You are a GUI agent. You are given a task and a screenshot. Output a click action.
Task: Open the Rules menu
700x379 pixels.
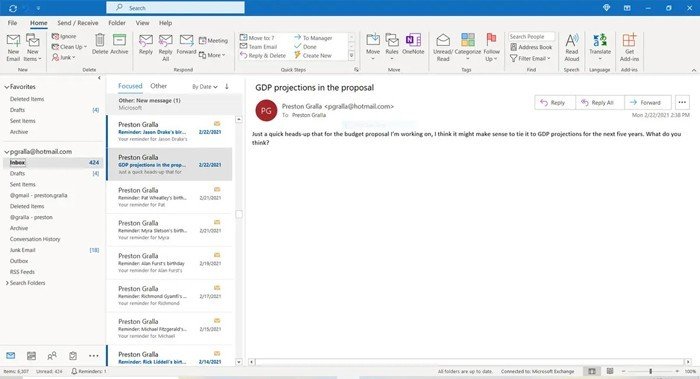392,47
